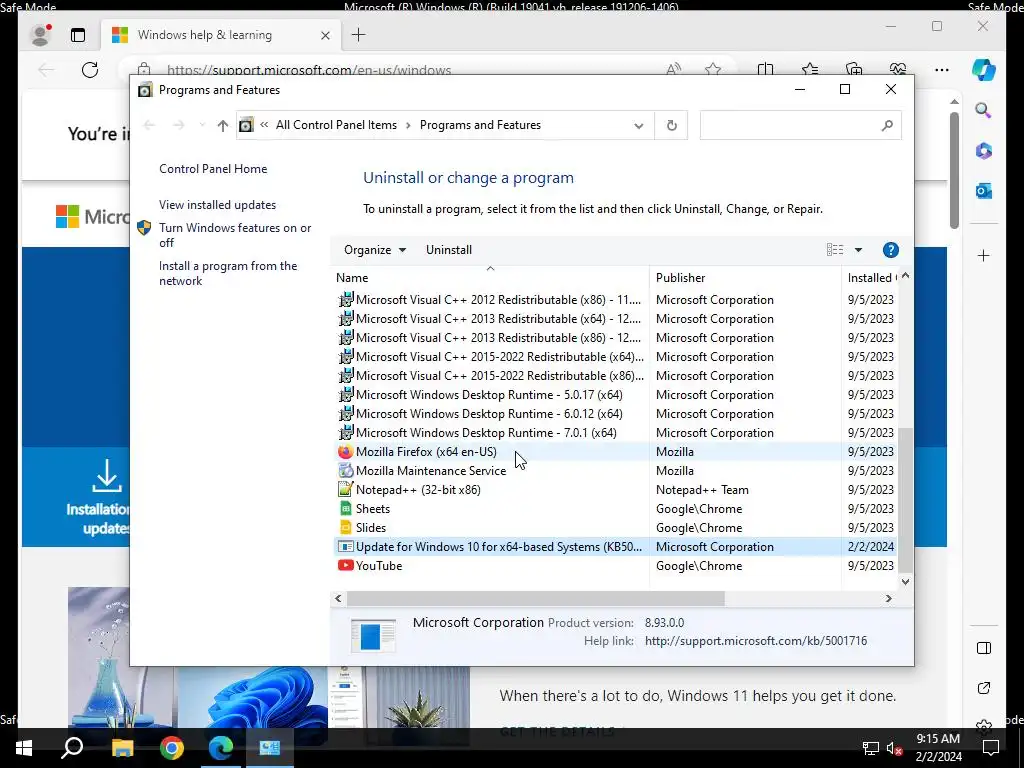Click the Sheets app icon in list
The height and width of the screenshot is (768, 1024).
tap(345, 508)
